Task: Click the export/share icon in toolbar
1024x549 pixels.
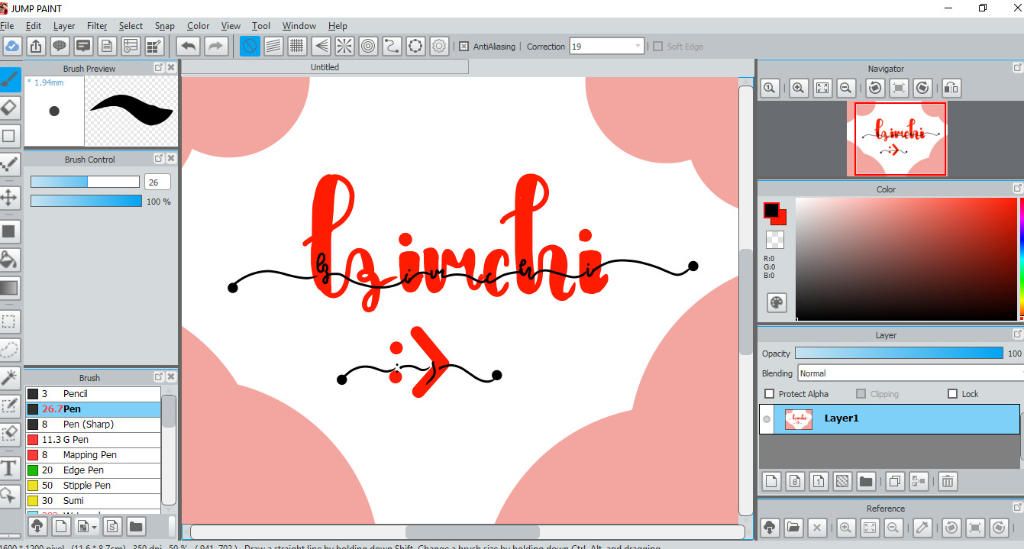Action: (36, 46)
